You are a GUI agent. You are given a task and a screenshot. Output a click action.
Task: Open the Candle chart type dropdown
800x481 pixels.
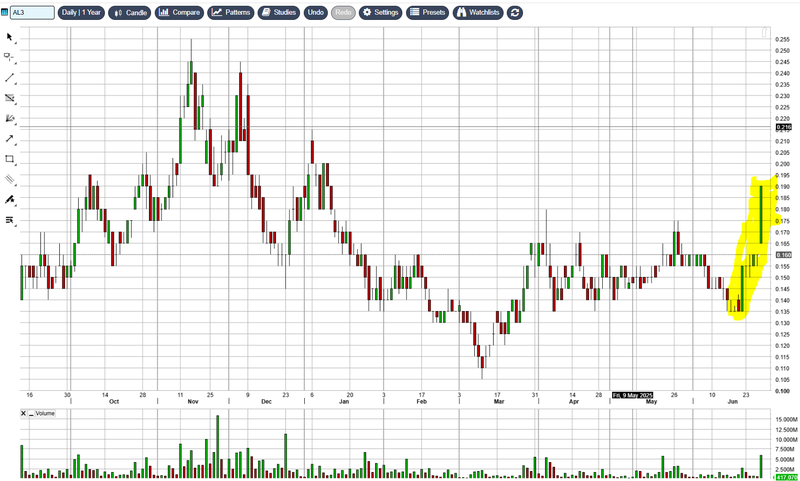click(130, 13)
